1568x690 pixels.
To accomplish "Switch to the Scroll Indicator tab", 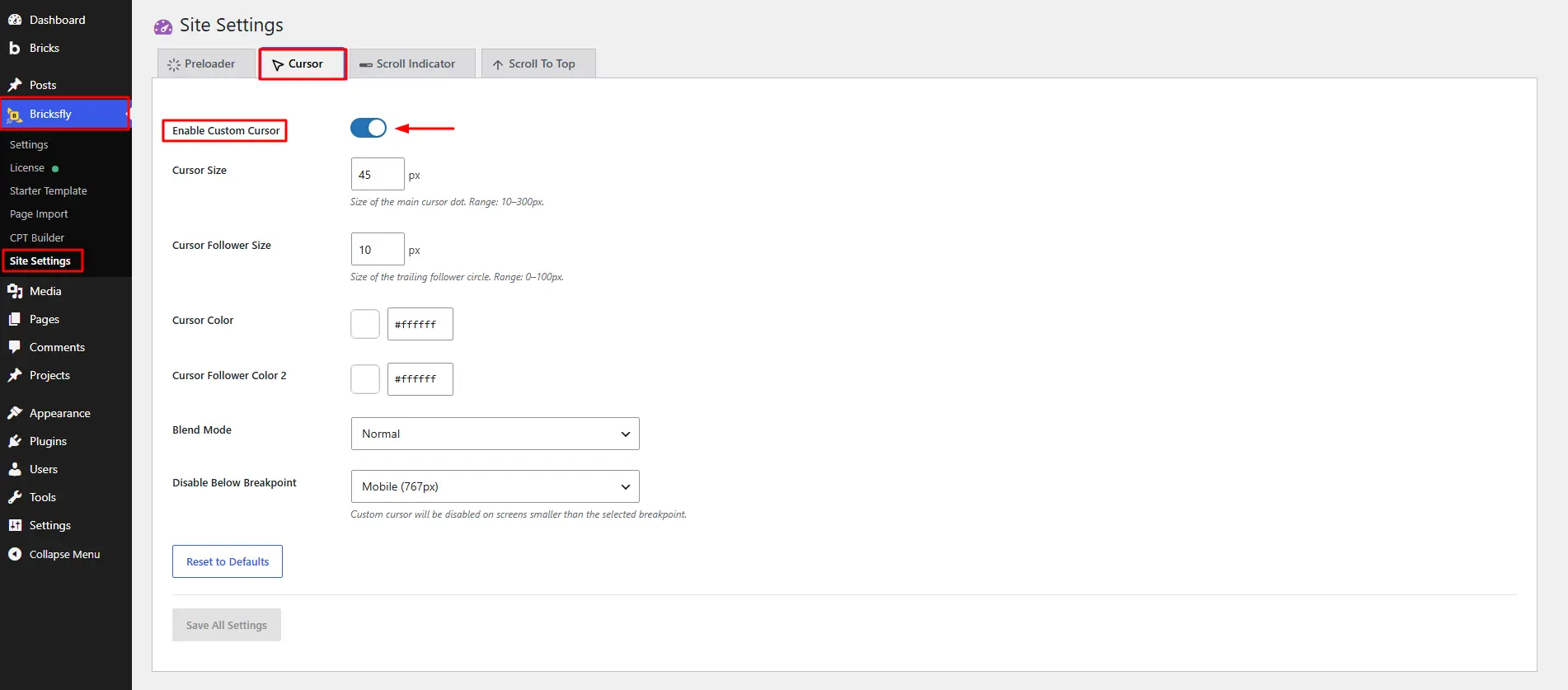I will pos(413,63).
